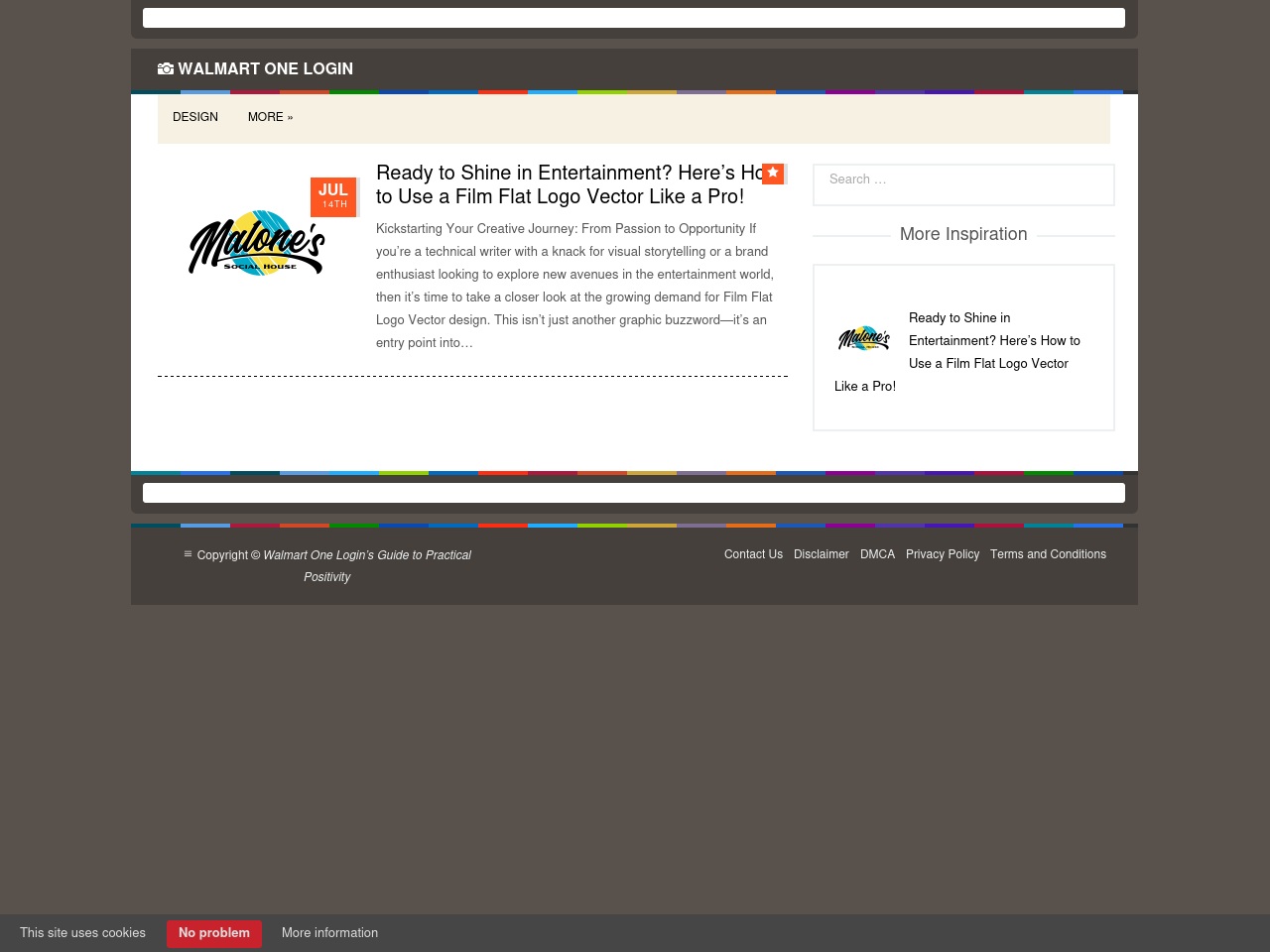Accept cookies with the No problem button

tap(214, 933)
